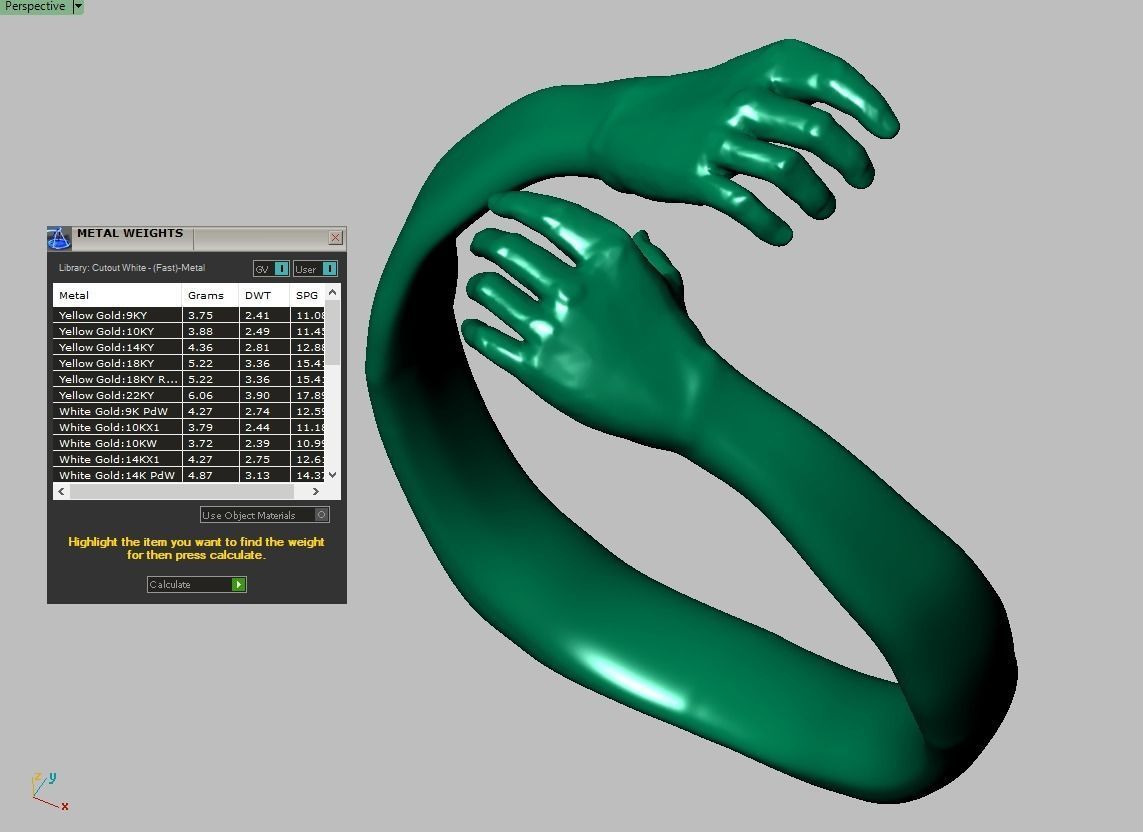Click the 3.13 DWT value for 14K PdW
Viewport: 1143px width, 832px height.
[257, 475]
